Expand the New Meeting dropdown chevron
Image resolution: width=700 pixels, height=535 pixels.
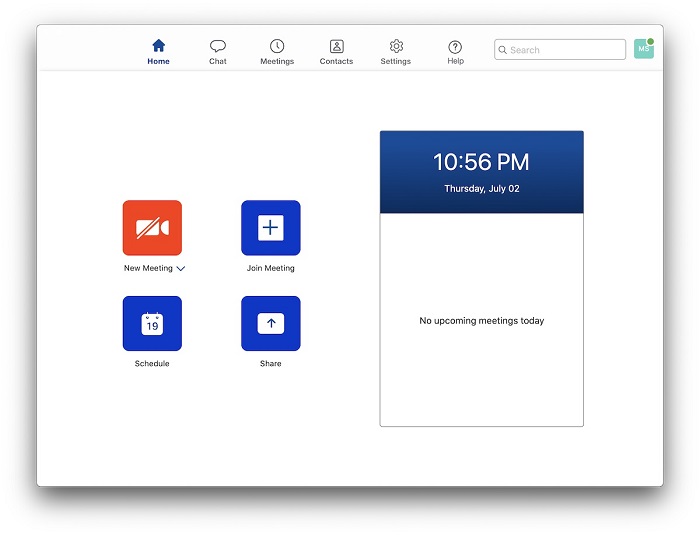click(181, 269)
